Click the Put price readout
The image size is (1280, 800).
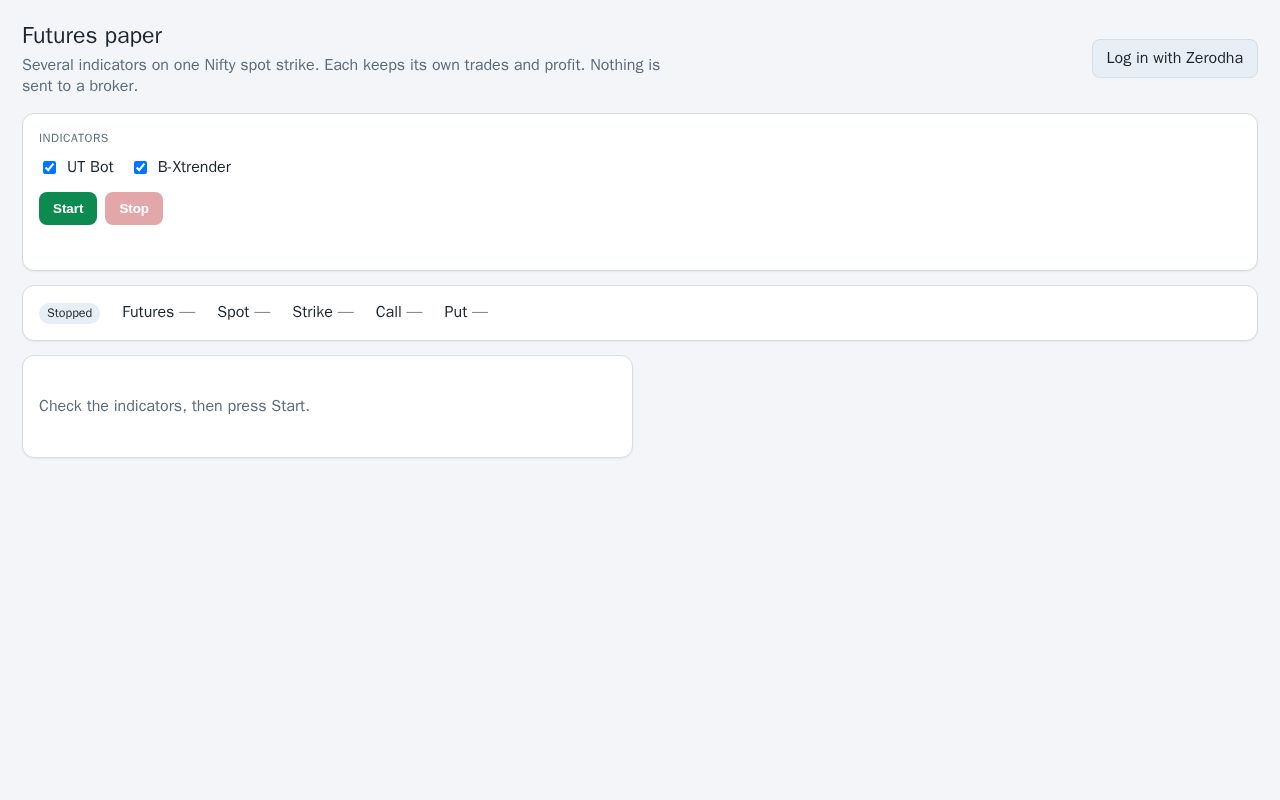tap(466, 312)
